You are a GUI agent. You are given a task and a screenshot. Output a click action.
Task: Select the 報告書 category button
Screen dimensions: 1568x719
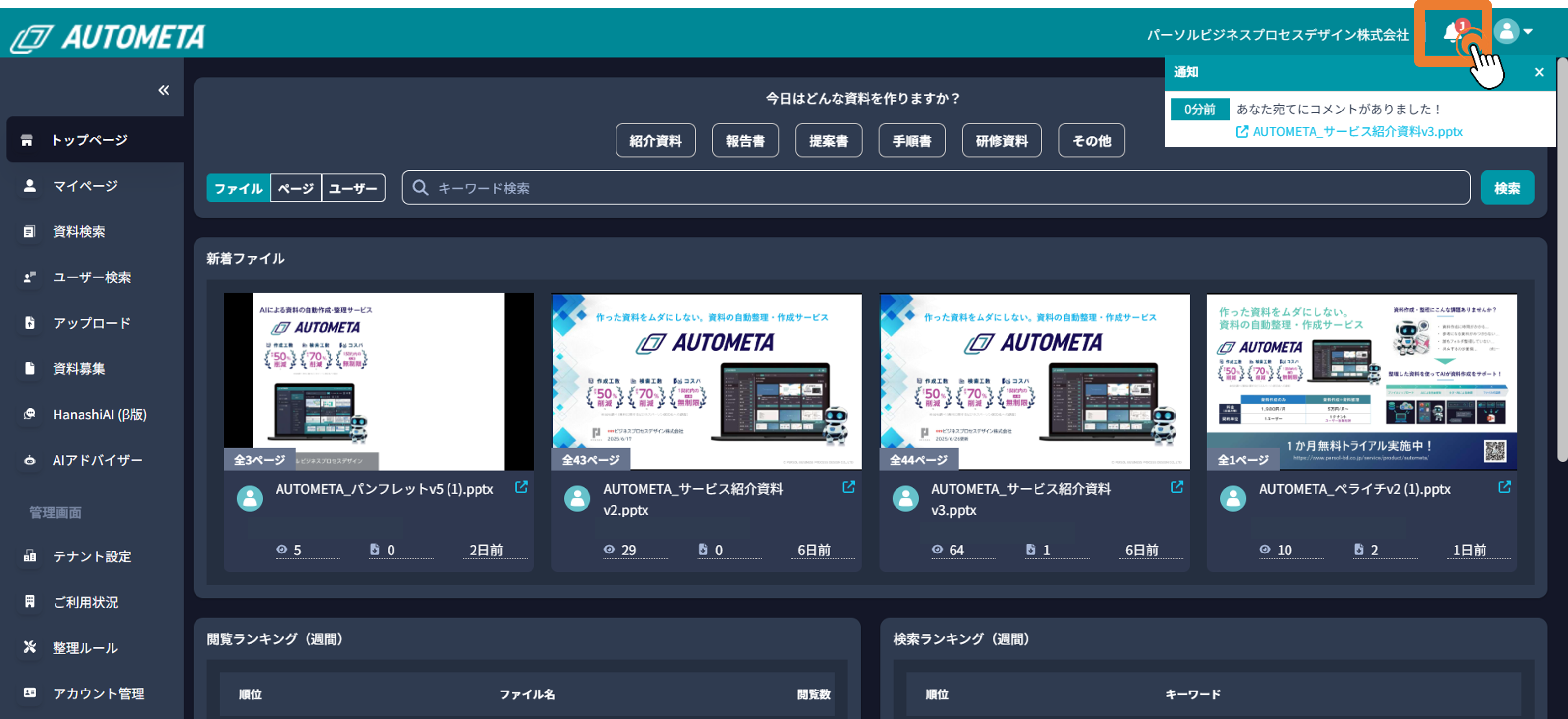tap(745, 140)
